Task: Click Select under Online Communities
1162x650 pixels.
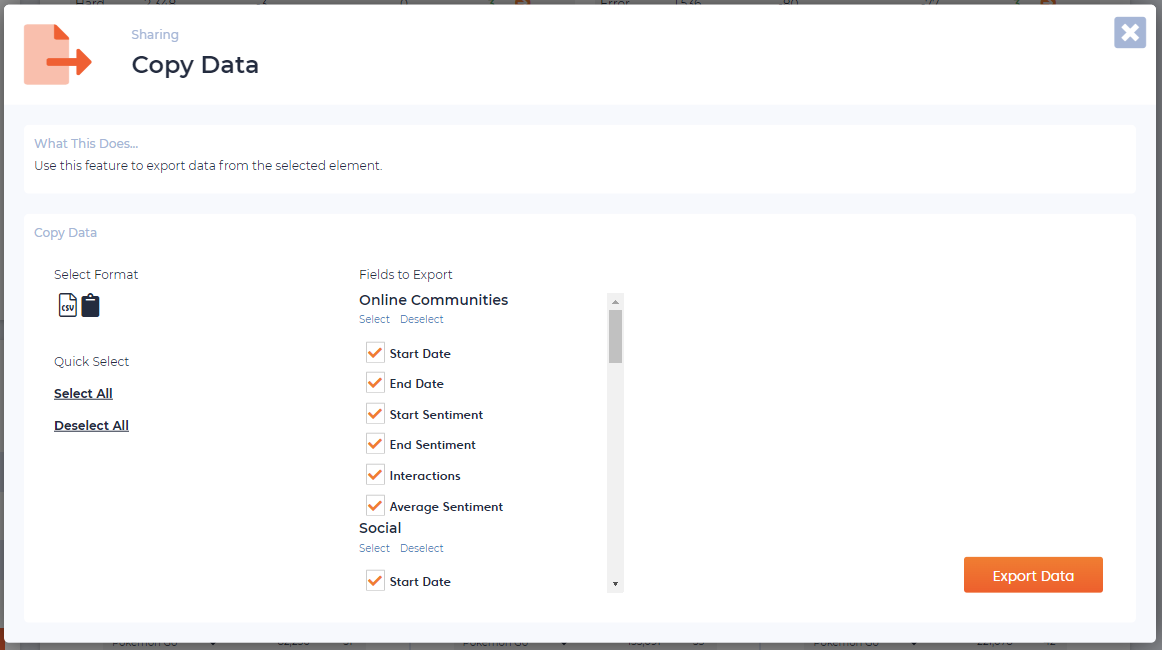Action: (374, 320)
